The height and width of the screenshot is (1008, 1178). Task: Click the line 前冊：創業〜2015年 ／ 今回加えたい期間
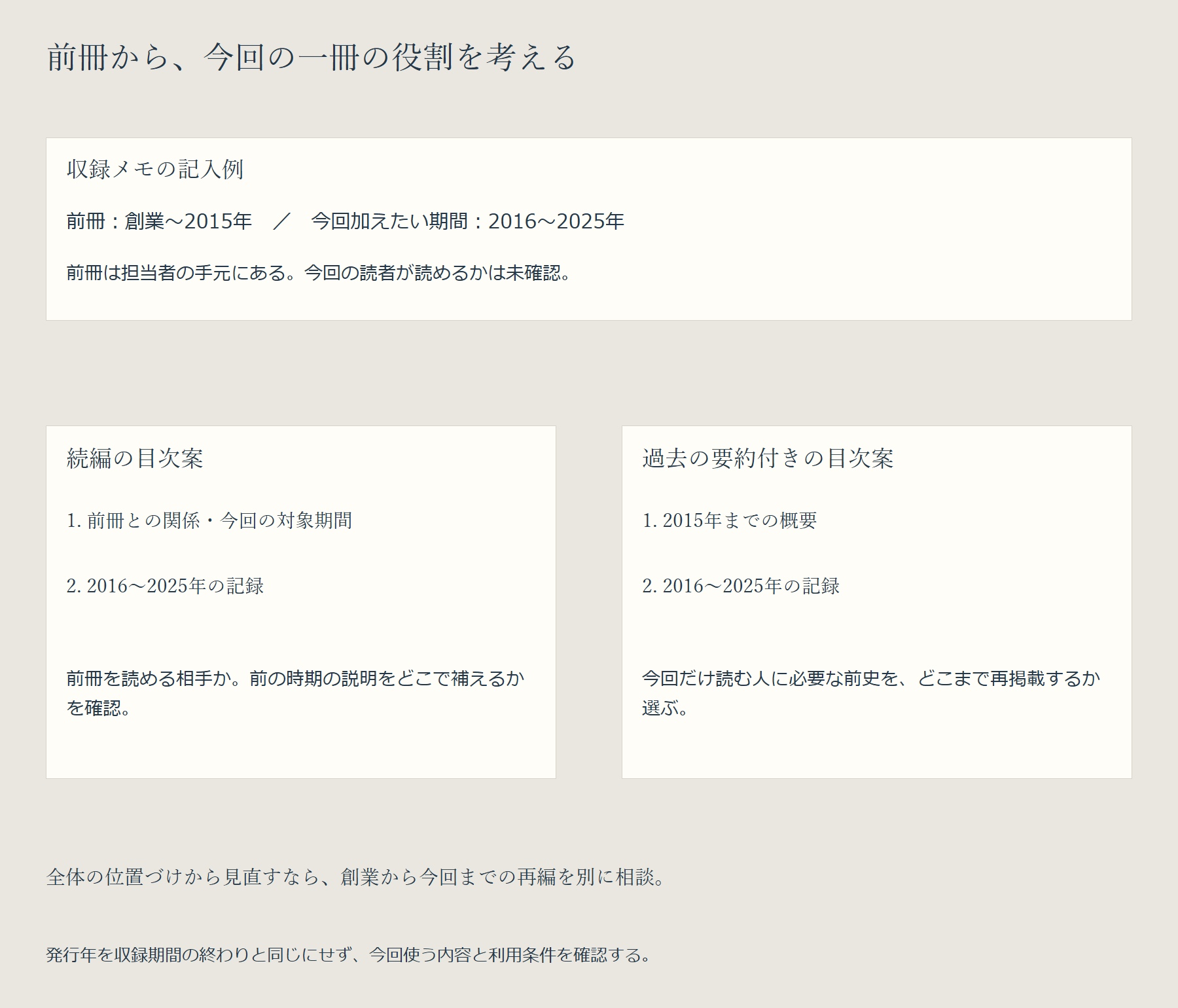(x=346, y=221)
